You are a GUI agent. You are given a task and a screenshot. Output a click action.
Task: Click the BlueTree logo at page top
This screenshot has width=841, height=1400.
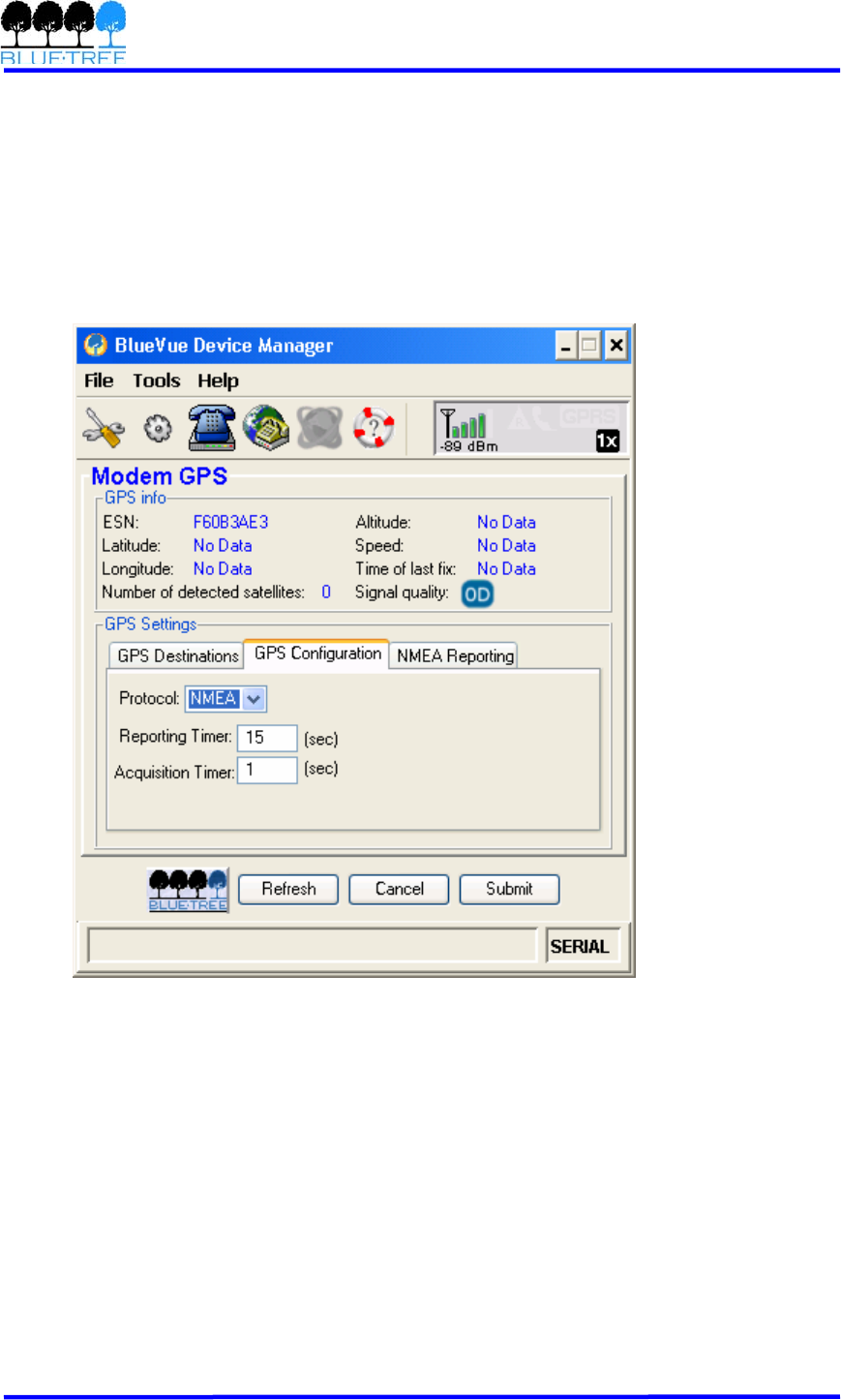click(63, 32)
